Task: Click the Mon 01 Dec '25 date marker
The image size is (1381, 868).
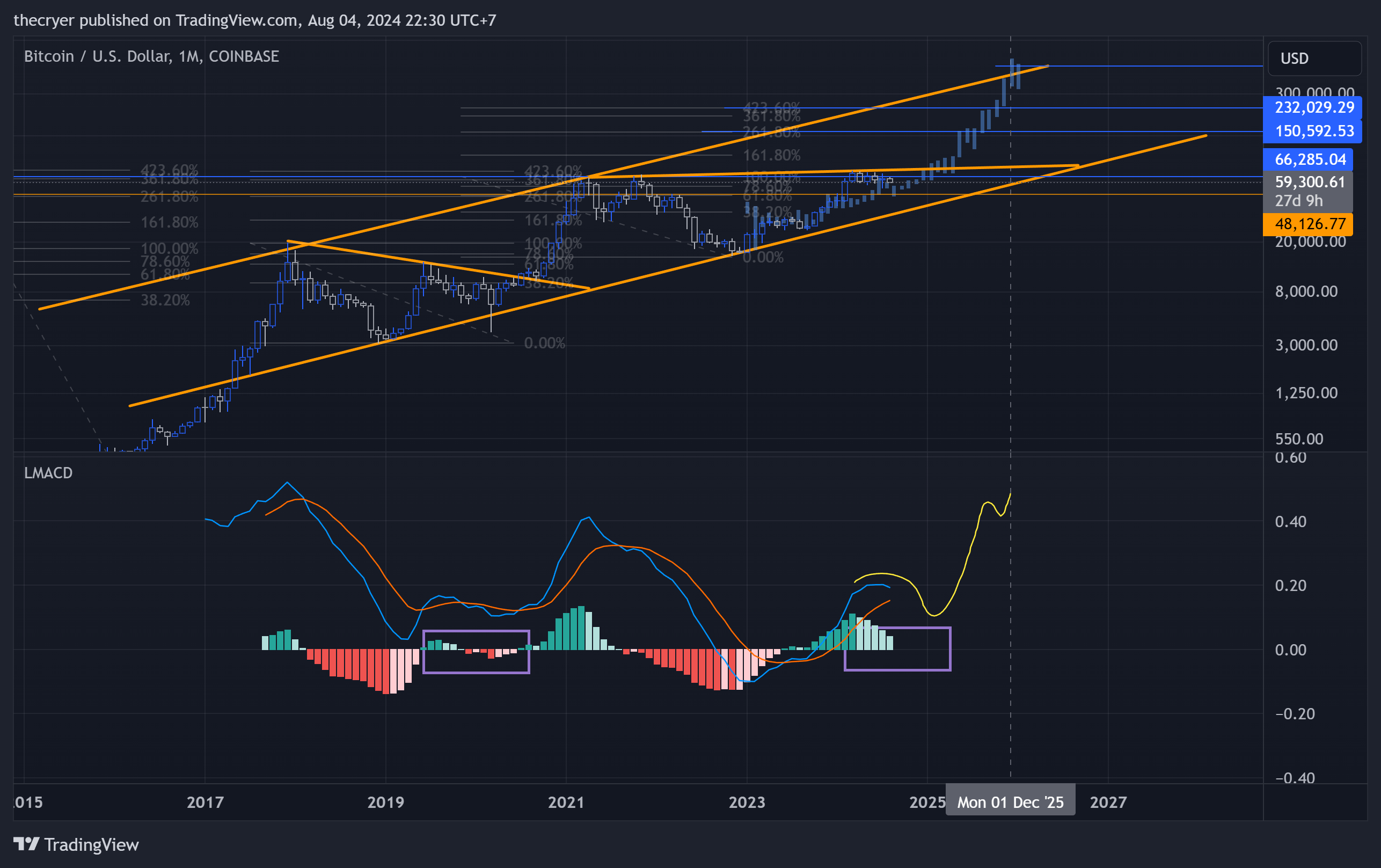Action: (x=1010, y=802)
